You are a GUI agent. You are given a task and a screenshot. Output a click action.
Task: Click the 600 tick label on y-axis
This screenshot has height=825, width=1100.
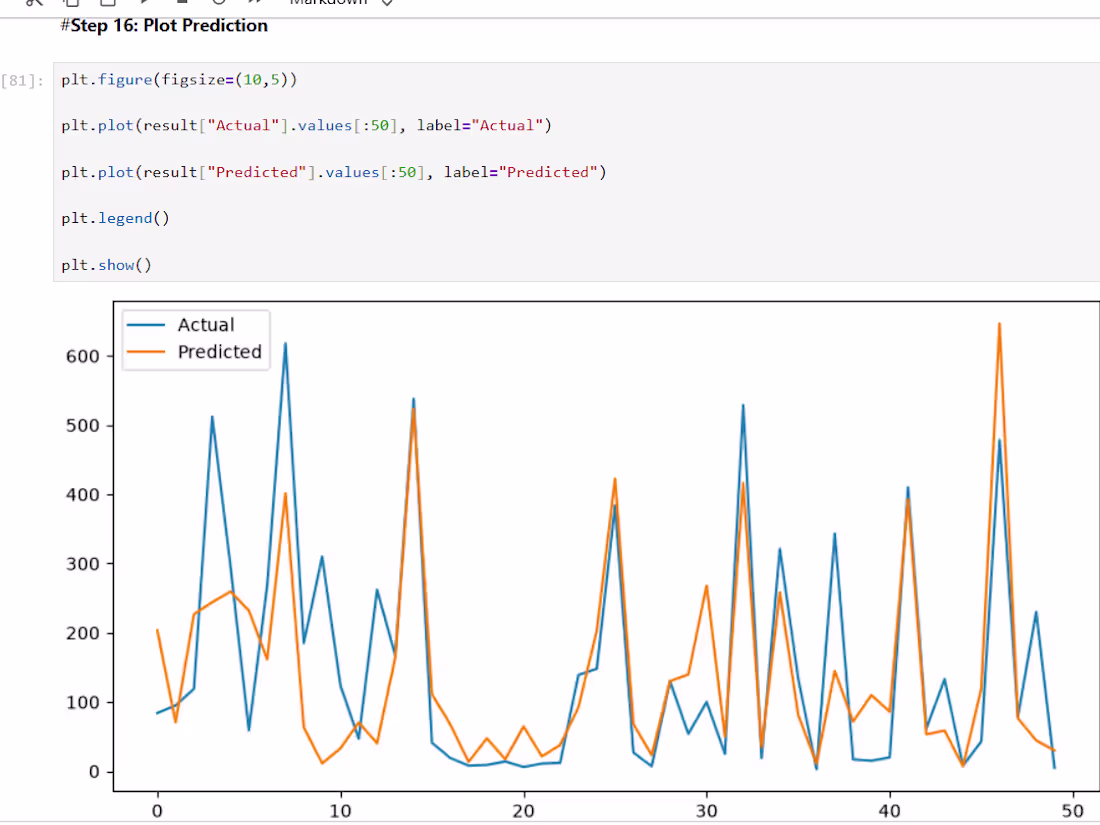point(83,356)
